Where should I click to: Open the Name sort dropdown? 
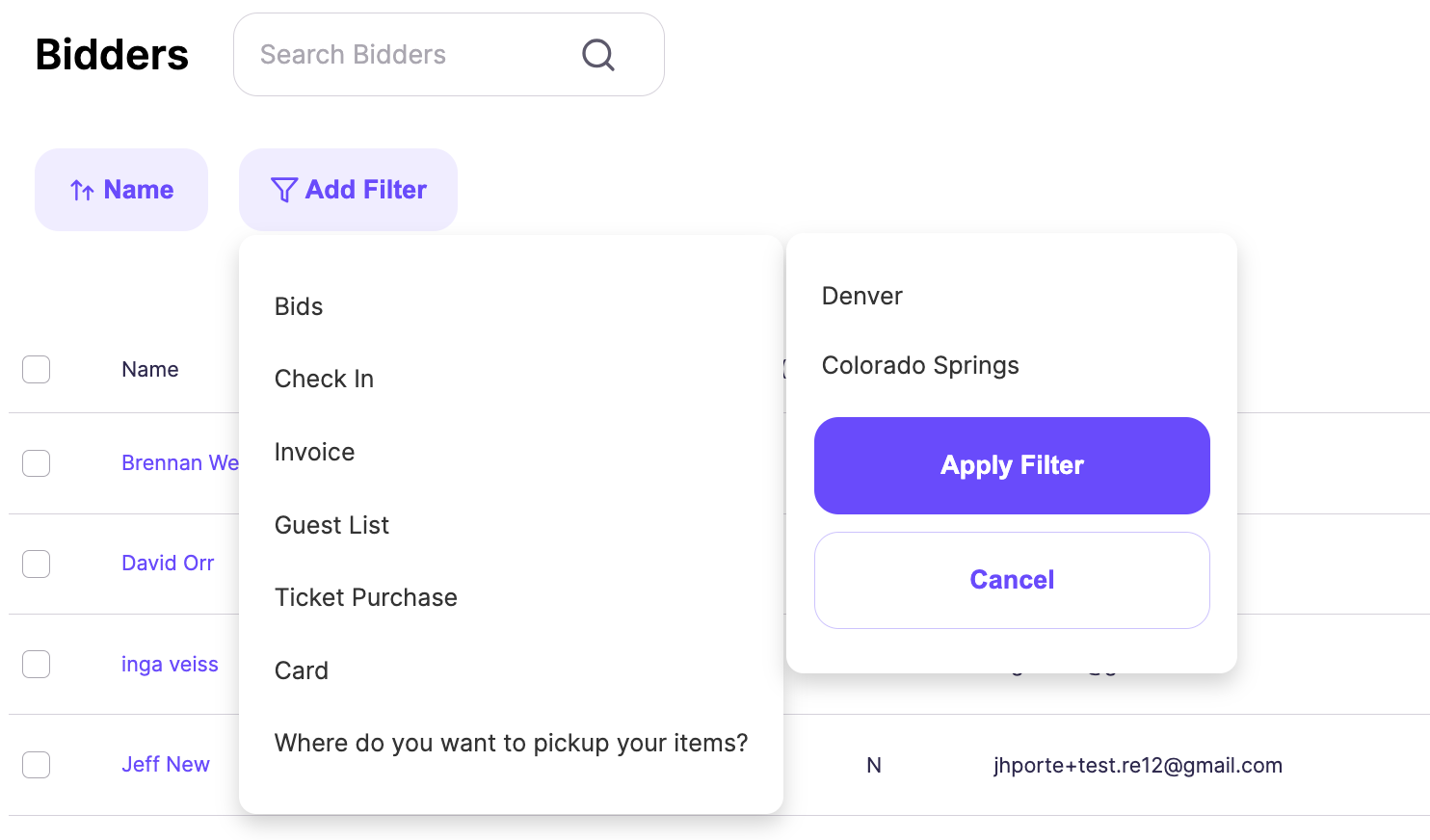click(x=121, y=190)
